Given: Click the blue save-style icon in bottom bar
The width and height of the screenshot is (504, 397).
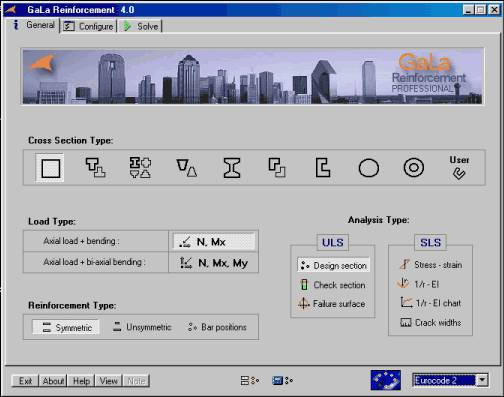Looking at the screenshot, I should coord(282,380).
